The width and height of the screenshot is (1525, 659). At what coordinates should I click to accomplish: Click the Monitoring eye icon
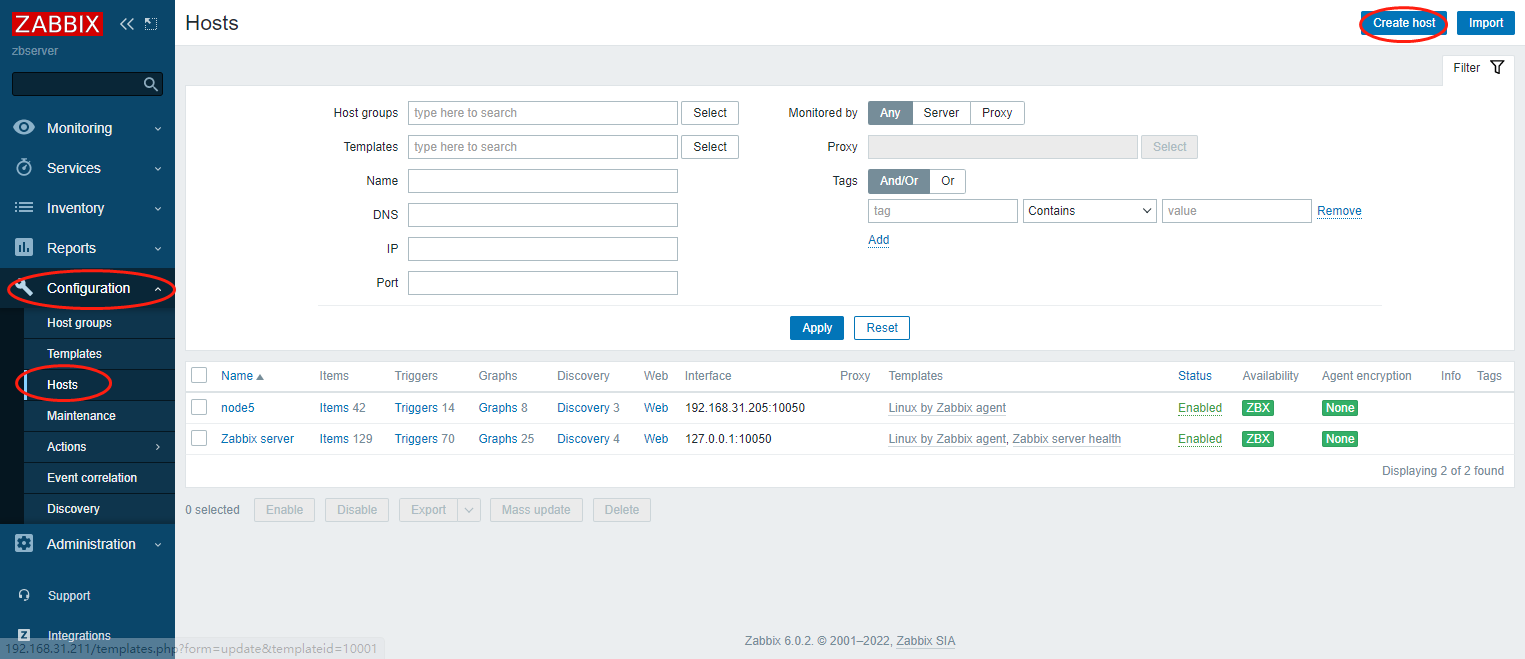click(x=25, y=128)
